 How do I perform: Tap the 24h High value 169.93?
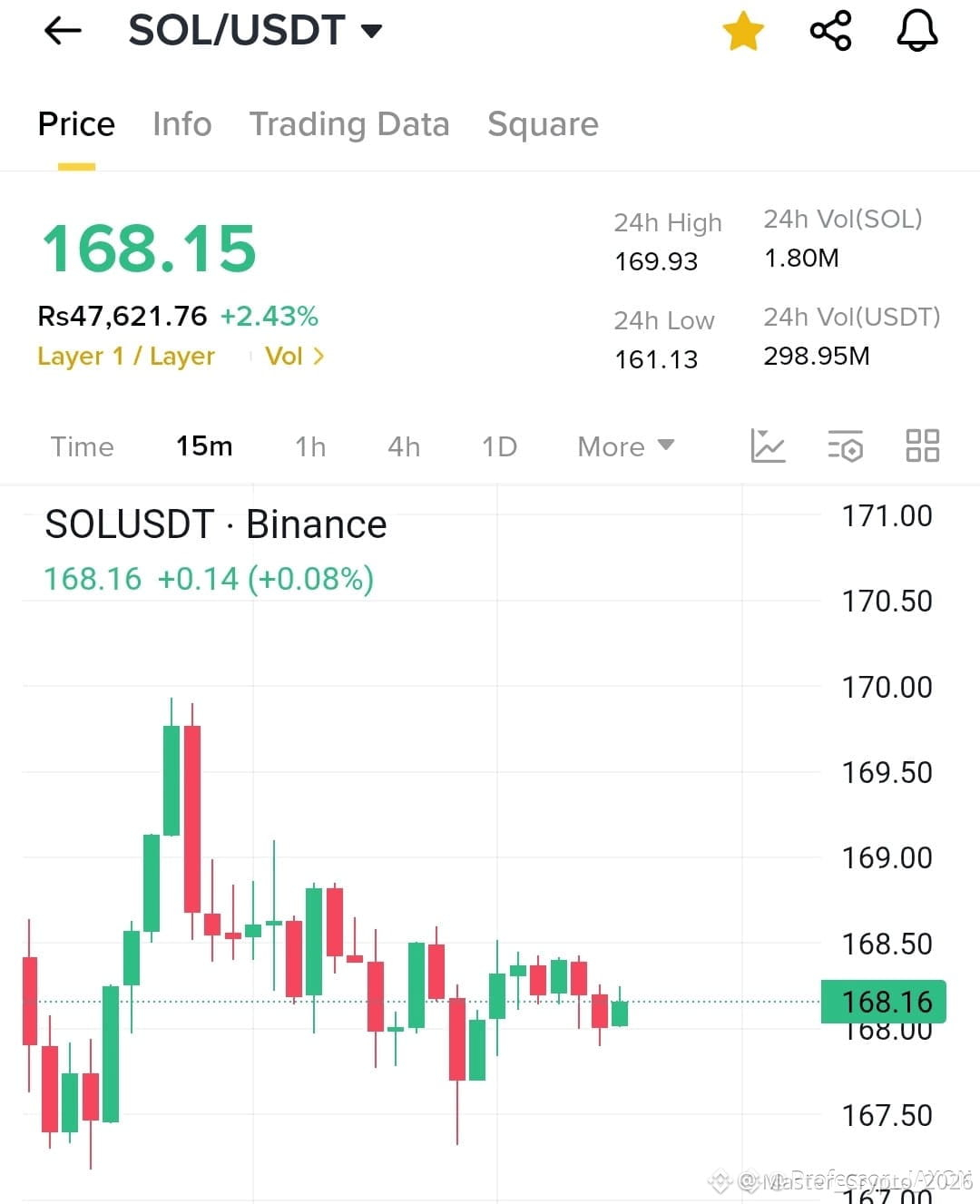(x=656, y=261)
